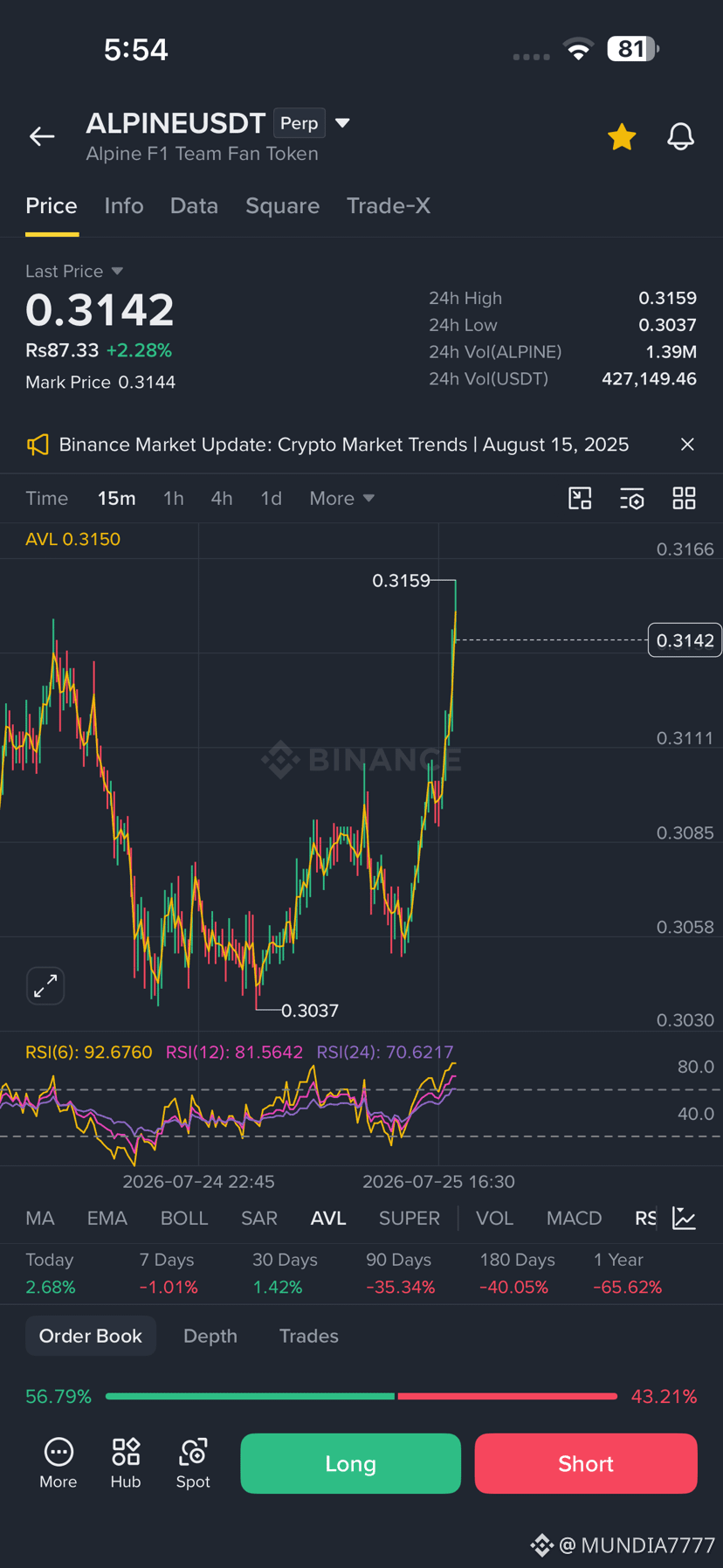The width and height of the screenshot is (723, 1568).
Task: Switch to the Info tab
Action: click(x=124, y=206)
